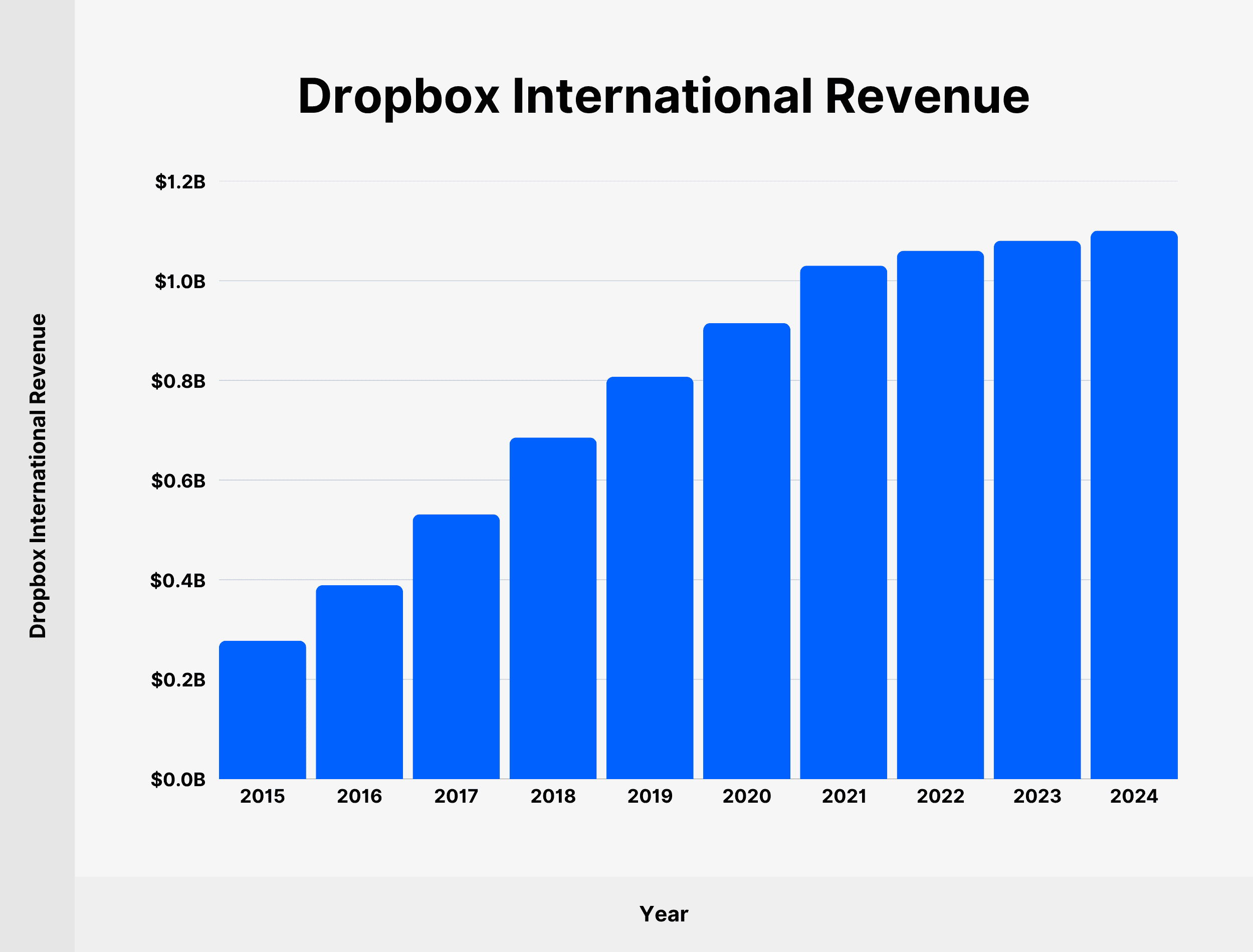Click the 2018 revenue bar
This screenshot has width=1253, height=952.
point(553,608)
